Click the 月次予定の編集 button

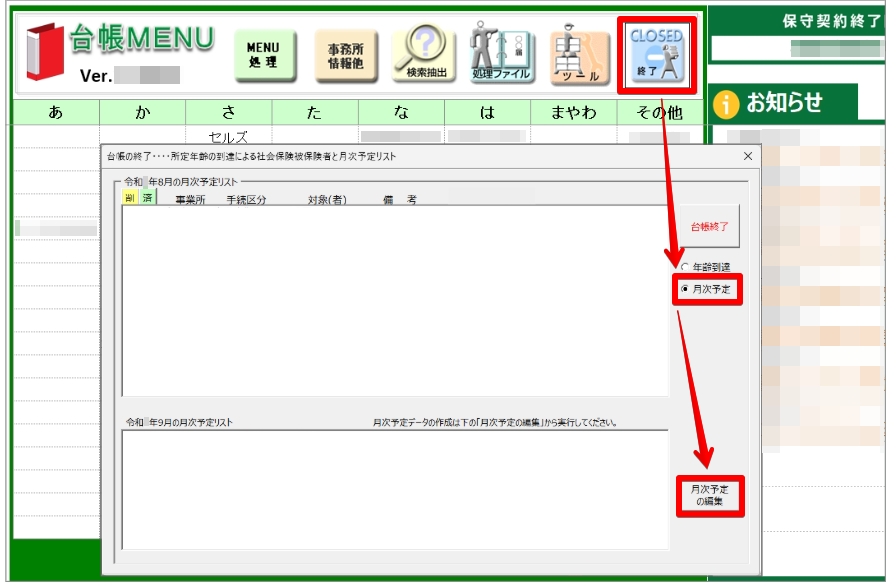710,496
